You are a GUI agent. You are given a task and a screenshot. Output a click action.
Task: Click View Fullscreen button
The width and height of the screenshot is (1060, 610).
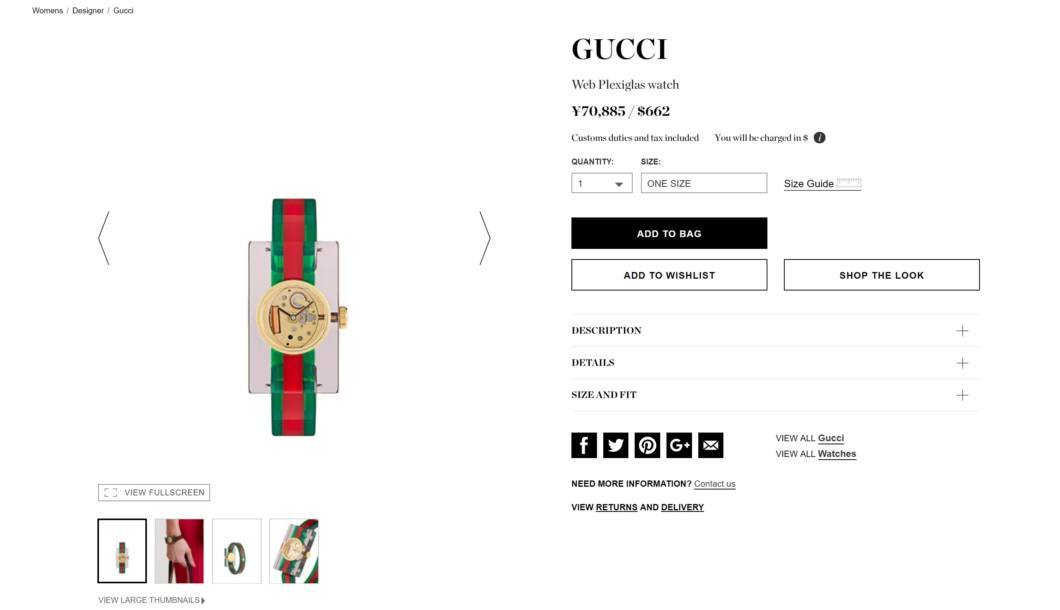click(x=154, y=492)
